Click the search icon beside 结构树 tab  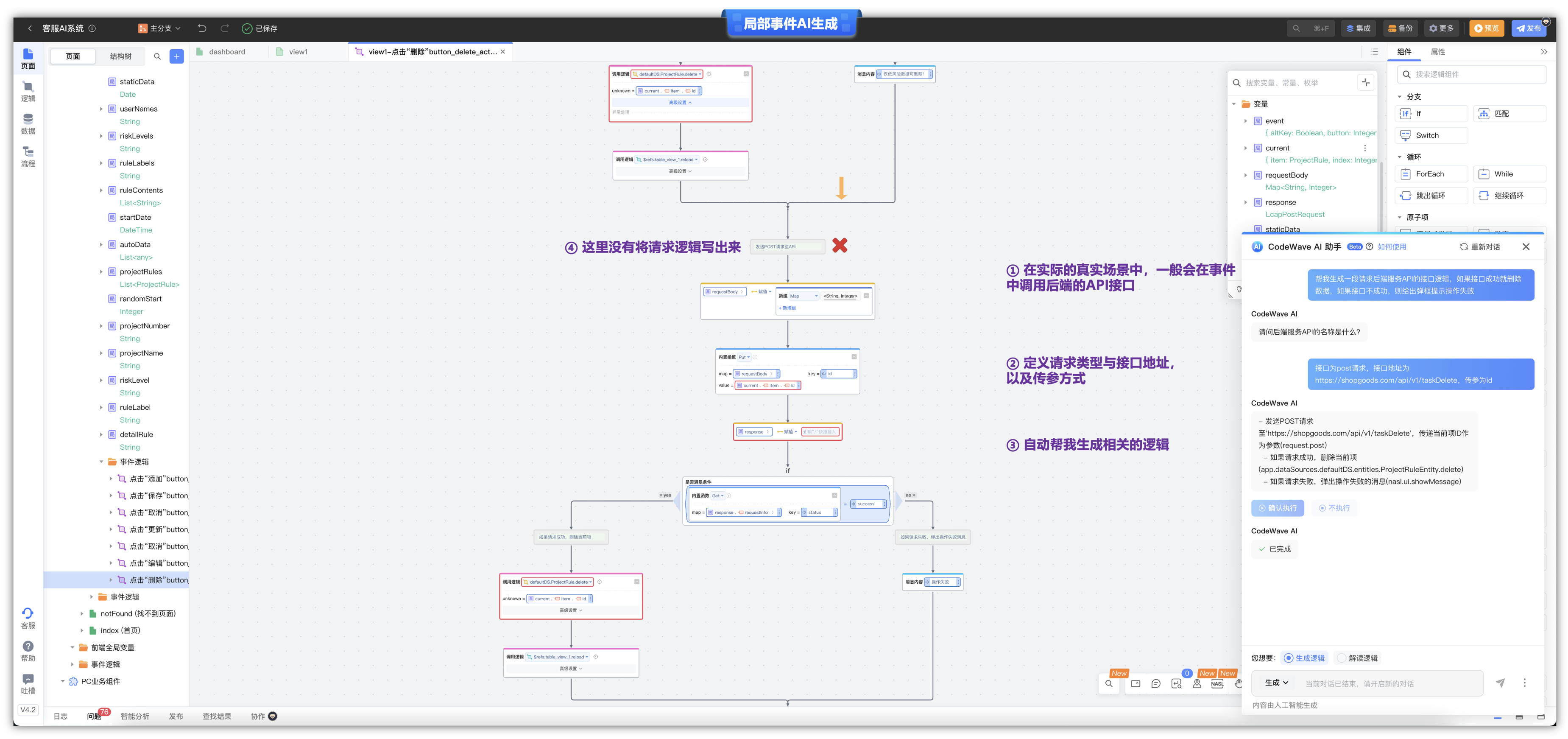(x=157, y=56)
